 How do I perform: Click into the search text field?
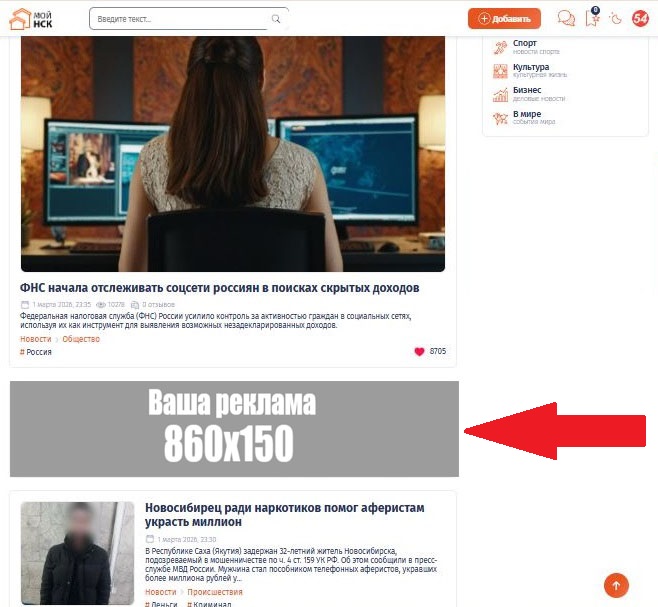pos(180,19)
